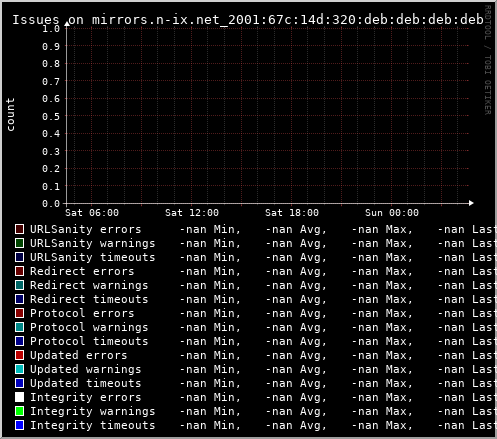Select the Redirect warnings teal swatch

coord(19,285)
